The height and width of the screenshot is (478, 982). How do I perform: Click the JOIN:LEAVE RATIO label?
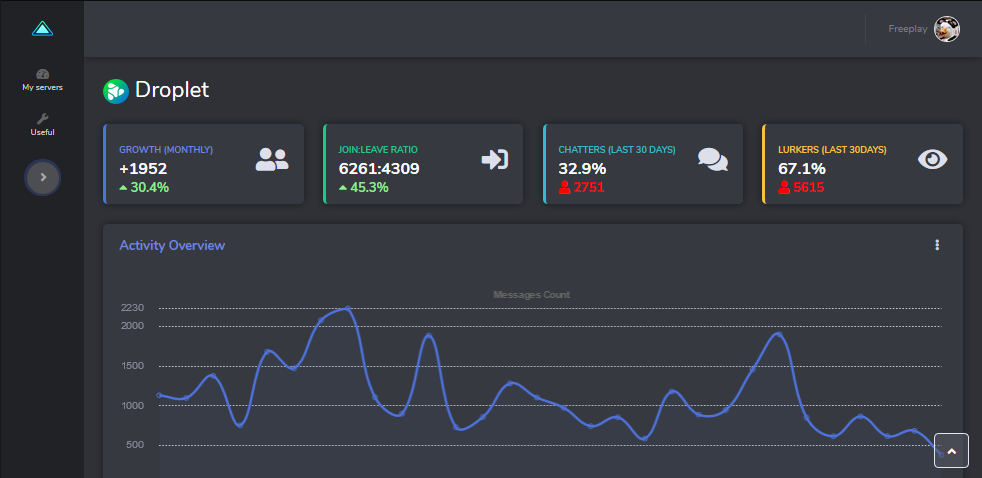(378, 150)
